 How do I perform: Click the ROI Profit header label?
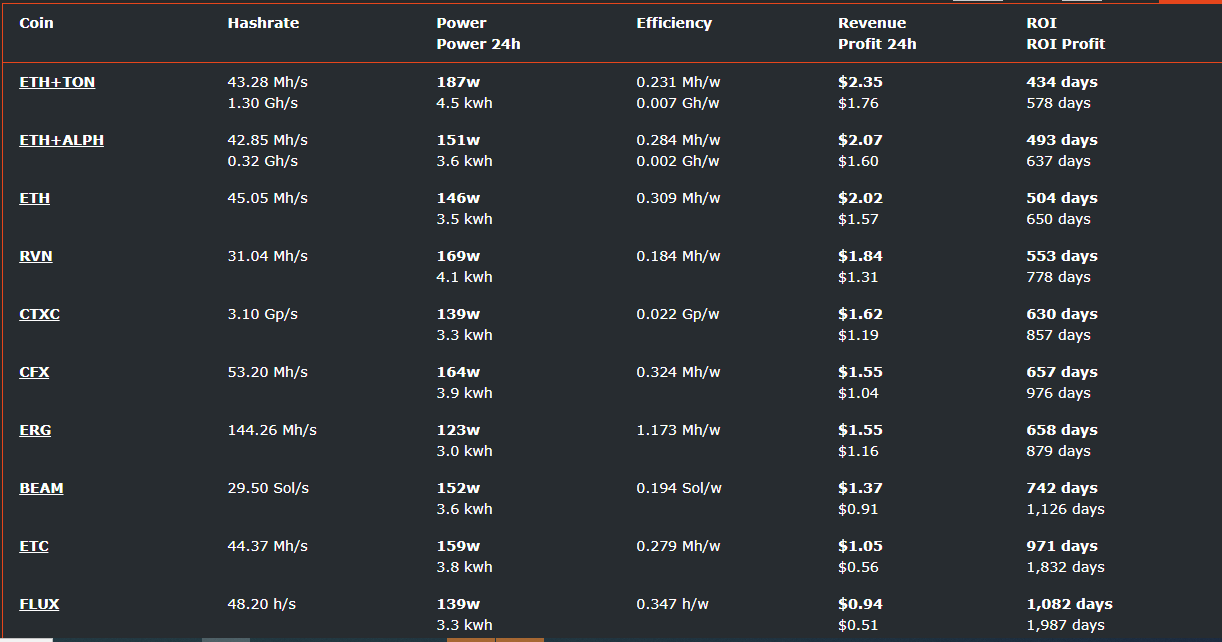pyautogui.click(x=1065, y=44)
